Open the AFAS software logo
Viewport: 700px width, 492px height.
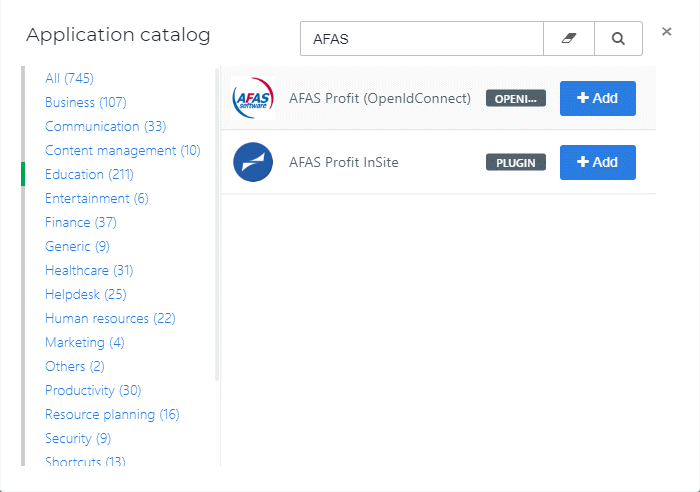pyautogui.click(x=253, y=98)
